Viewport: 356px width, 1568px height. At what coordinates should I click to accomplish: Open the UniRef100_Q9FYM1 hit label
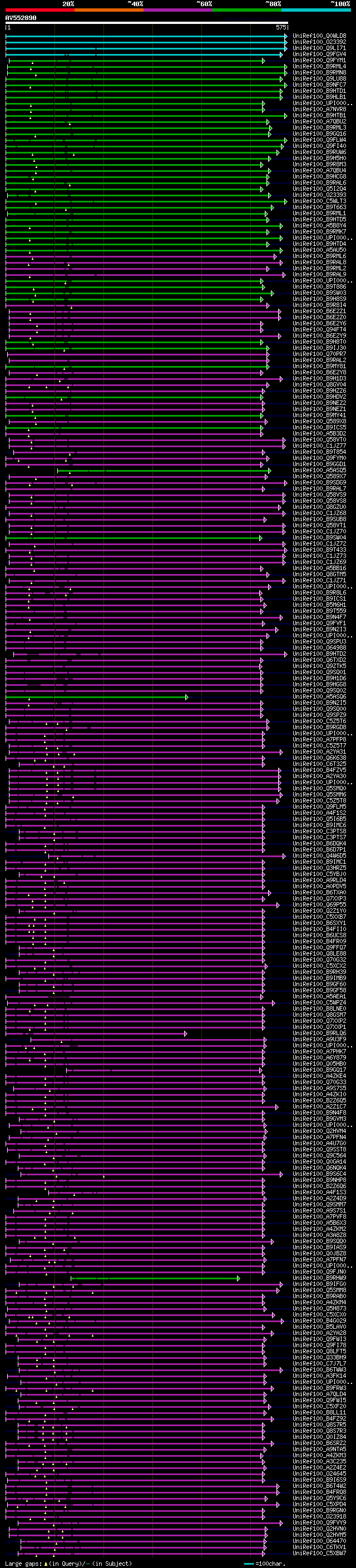tap(319, 60)
